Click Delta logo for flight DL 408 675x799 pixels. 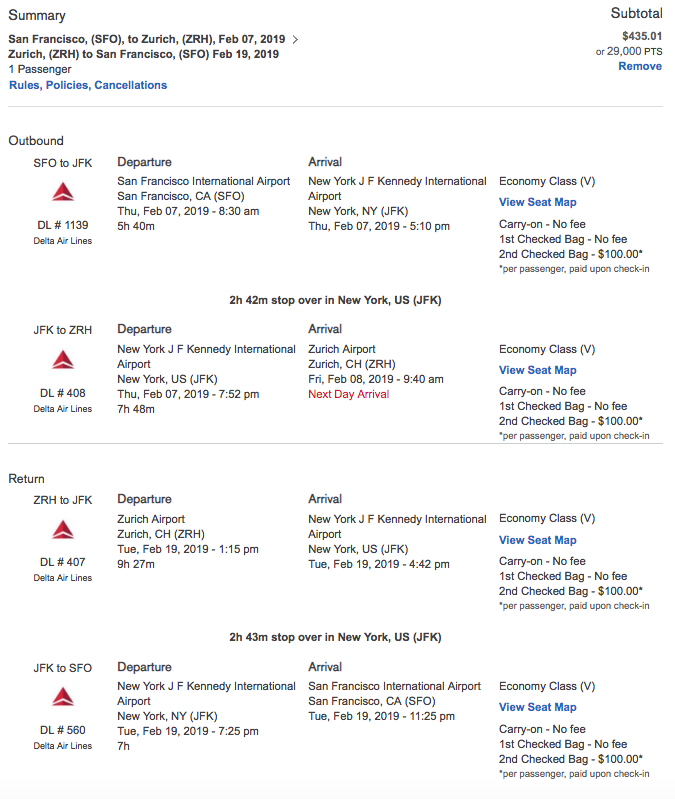tap(63, 360)
